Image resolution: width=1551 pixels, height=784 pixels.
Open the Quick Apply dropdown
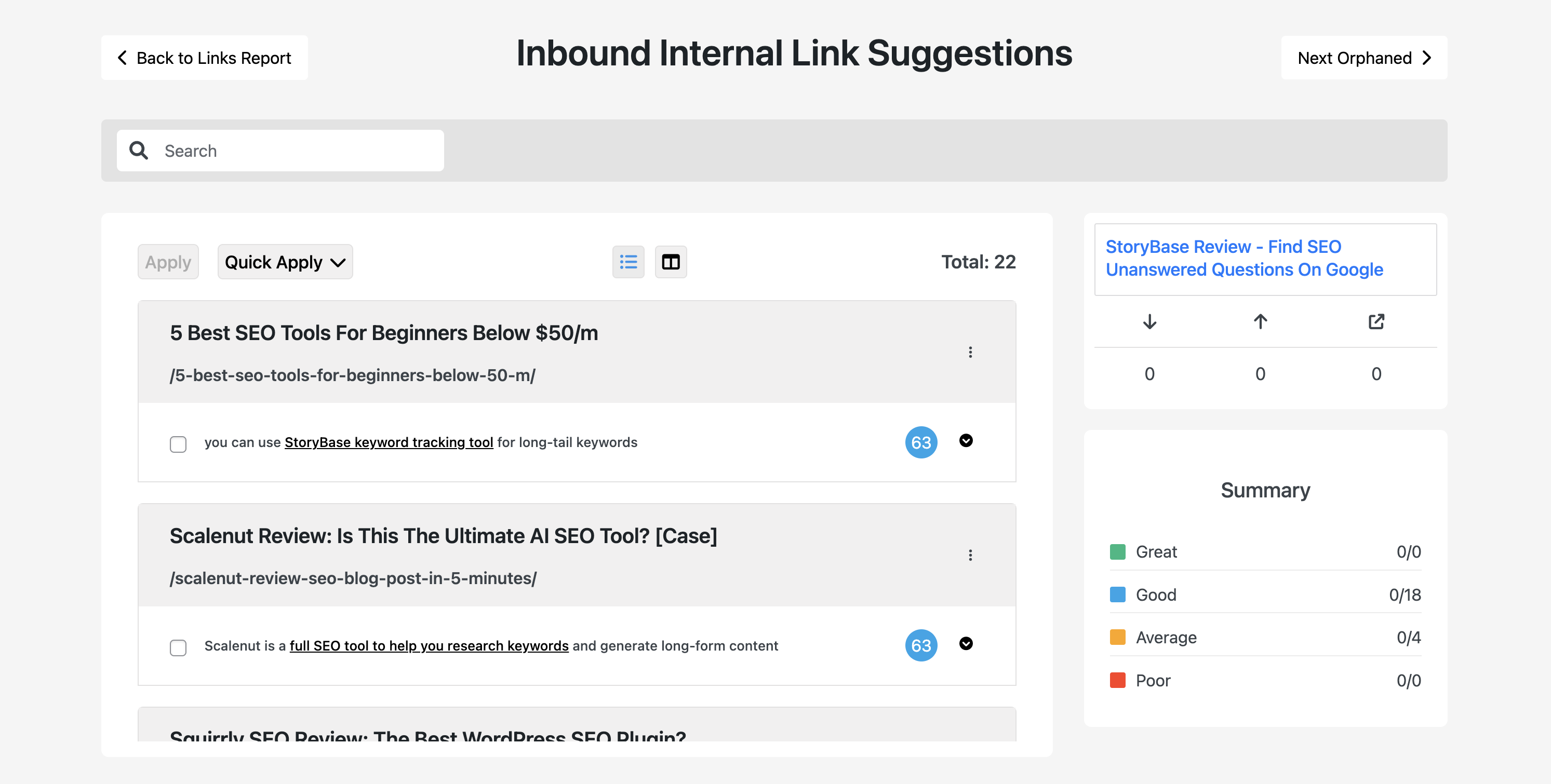pyautogui.click(x=285, y=262)
